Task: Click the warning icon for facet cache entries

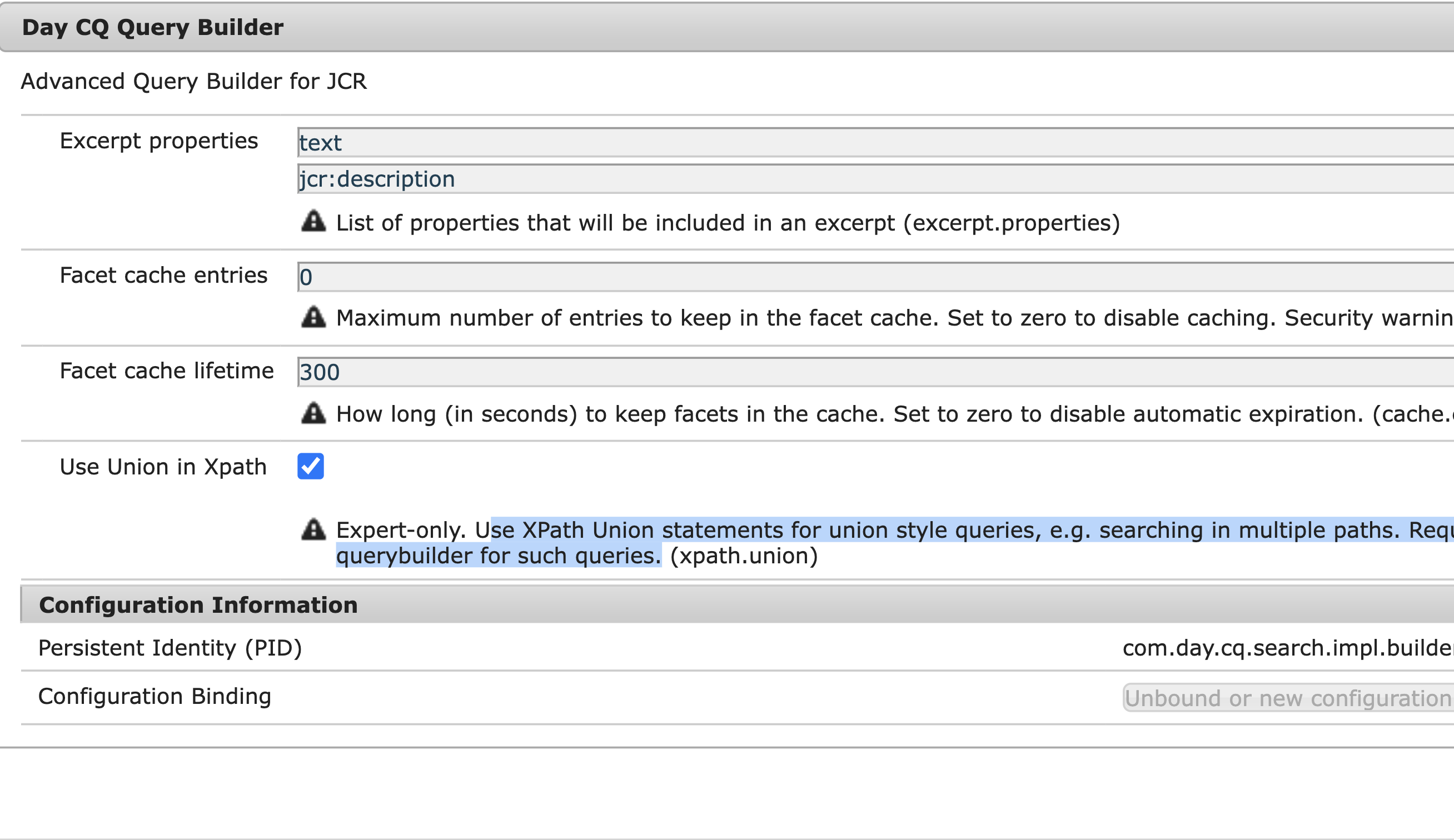Action: click(x=313, y=317)
